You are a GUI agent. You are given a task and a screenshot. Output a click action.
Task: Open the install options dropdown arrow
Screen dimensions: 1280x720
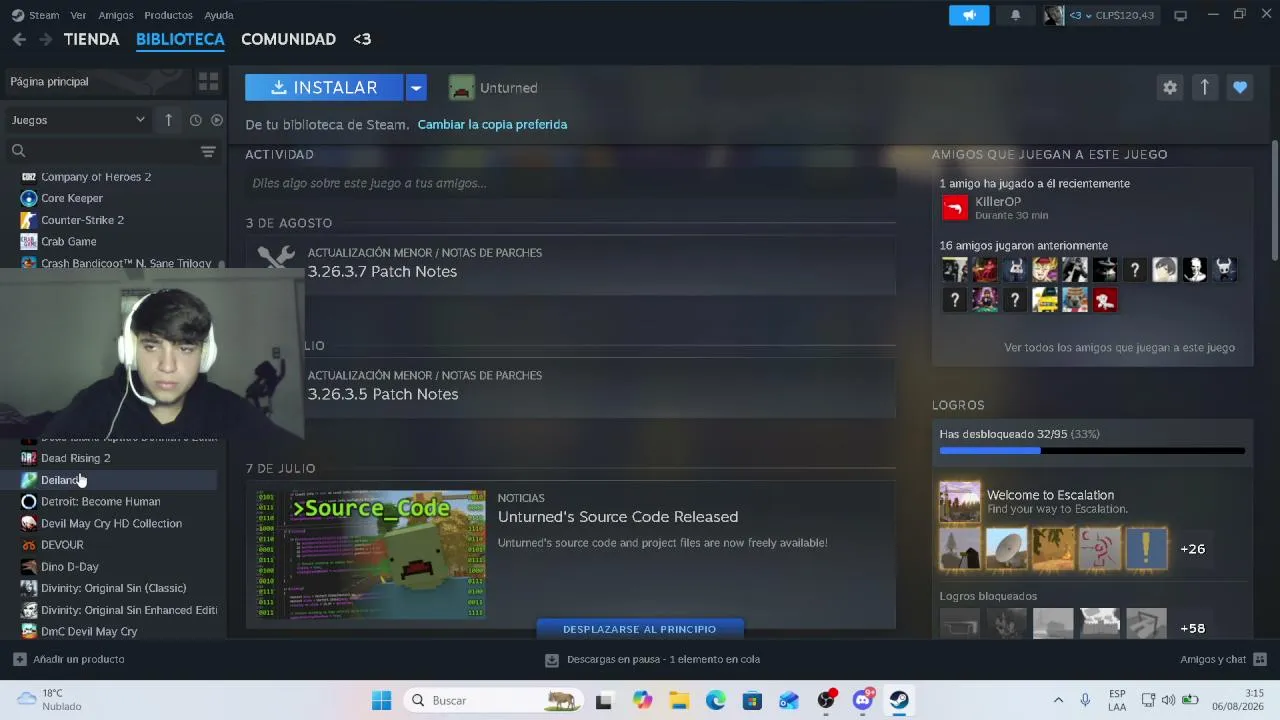tap(416, 88)
